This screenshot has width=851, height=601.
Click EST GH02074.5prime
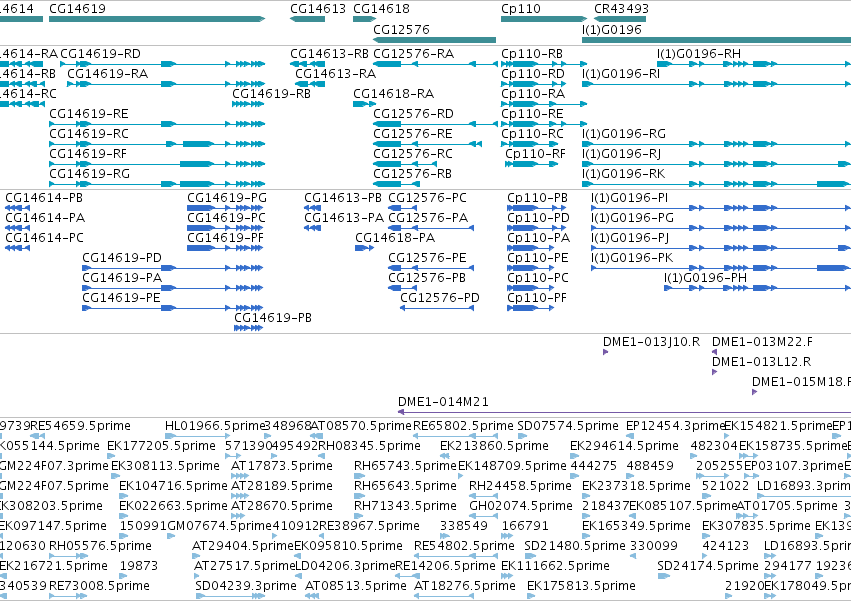click(484, 516)
